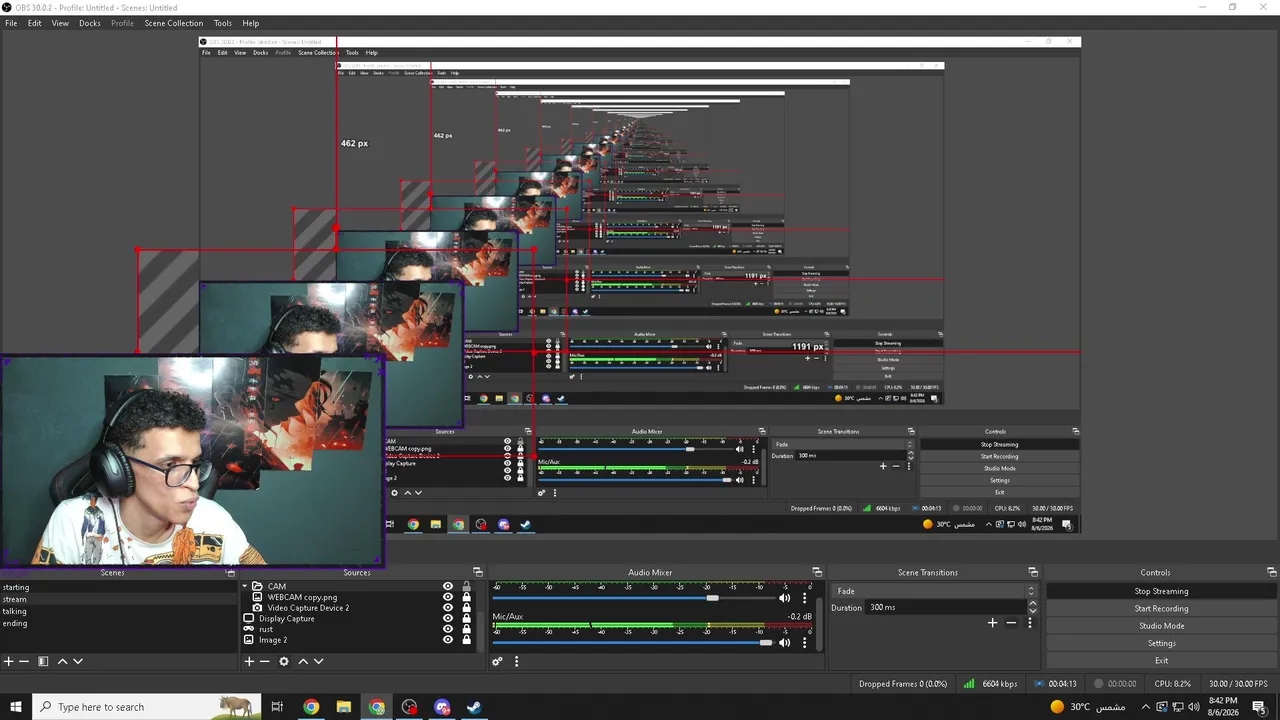Remove selected source with minus icon
Viewport: 1280px width, 720px height.
(x=265, y=661)
